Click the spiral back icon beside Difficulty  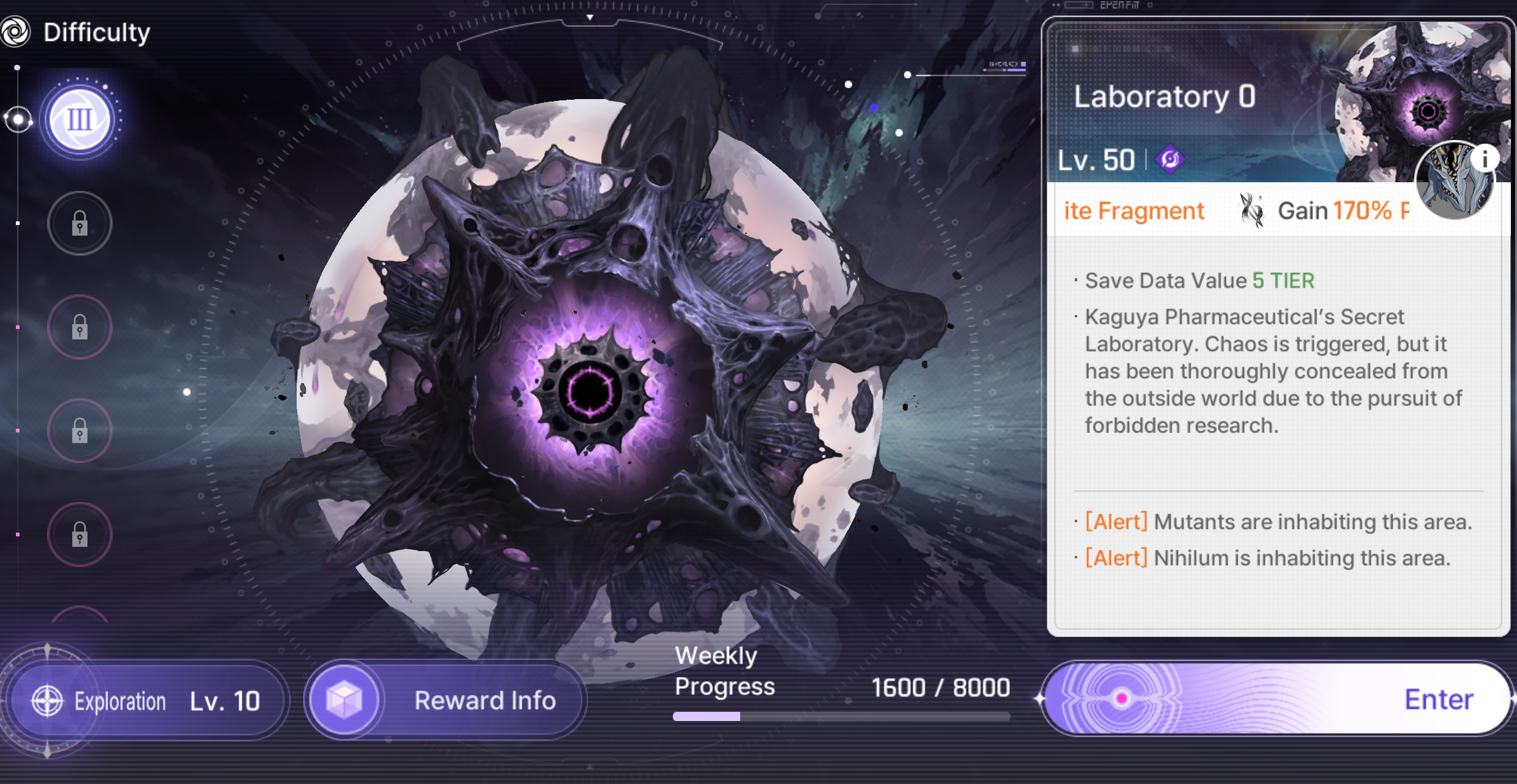point(16,32)
